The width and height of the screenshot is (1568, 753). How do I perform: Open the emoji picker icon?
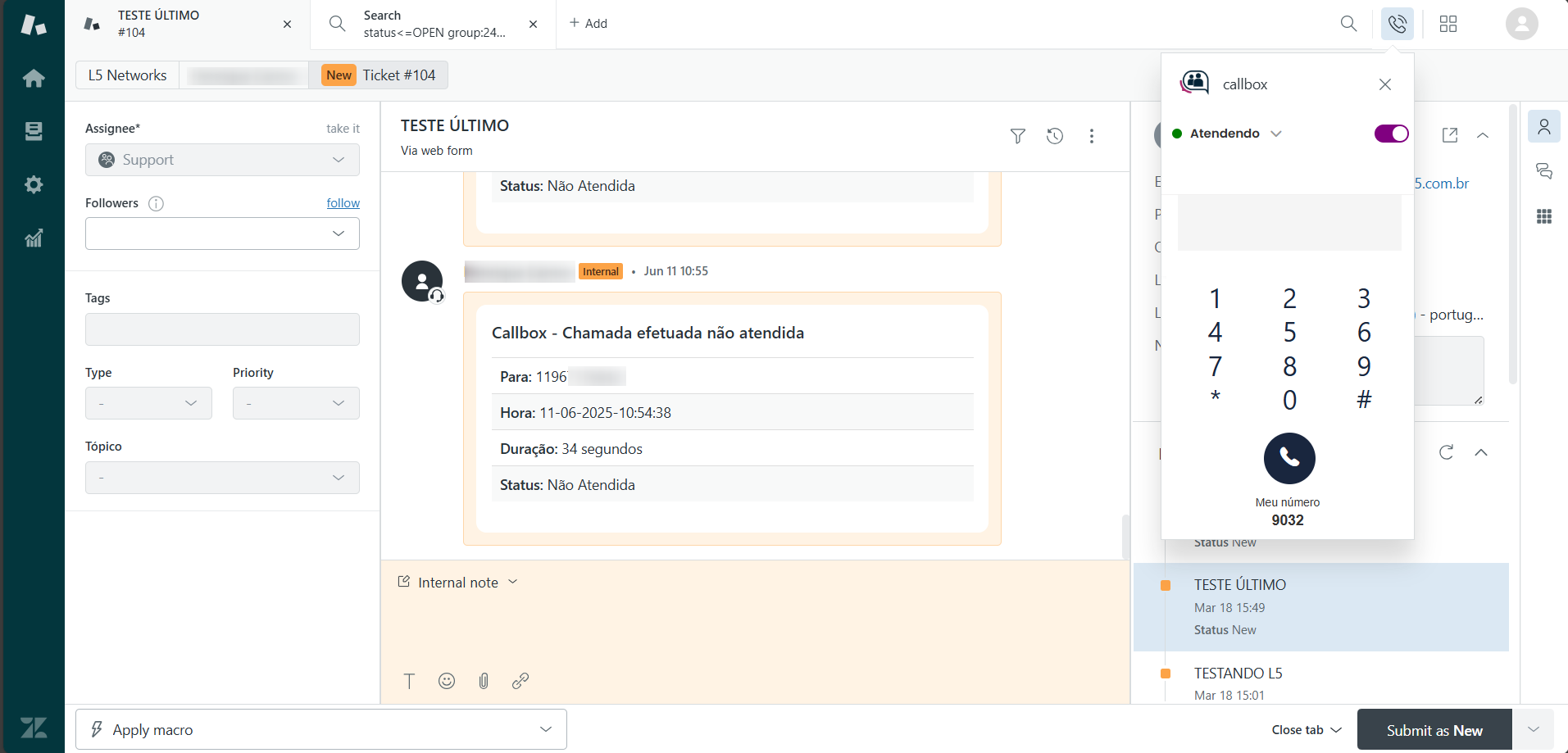(447, 681)
